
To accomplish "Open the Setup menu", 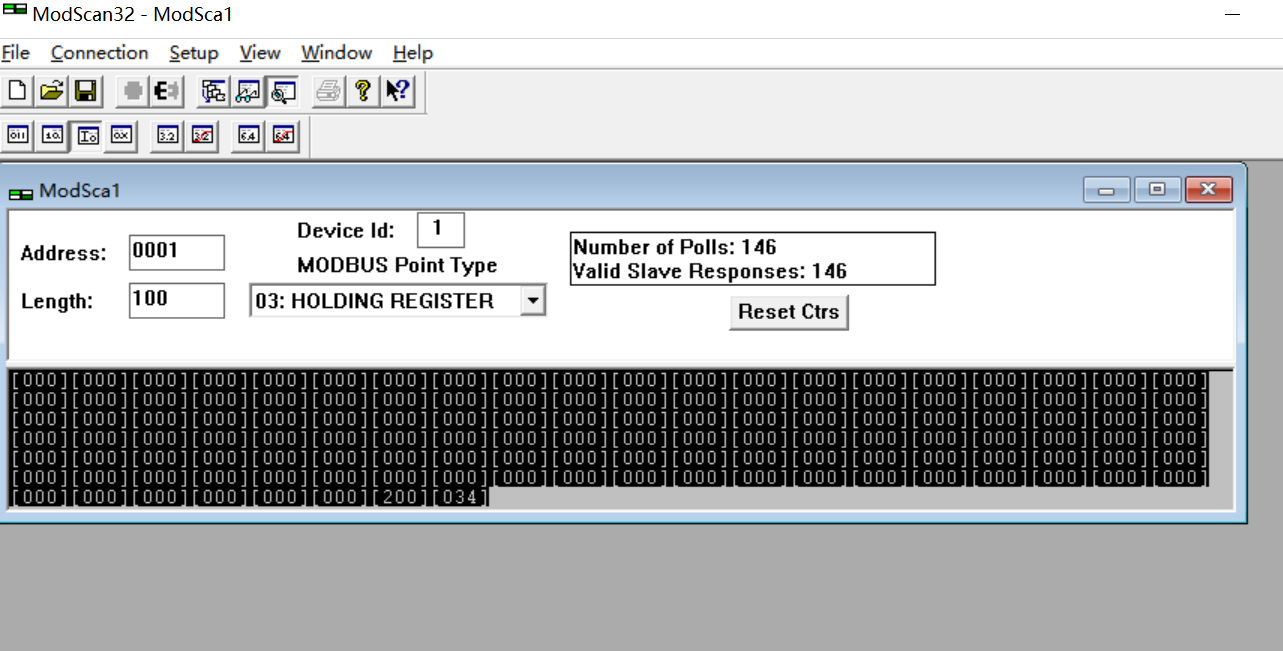I will 194,53.
